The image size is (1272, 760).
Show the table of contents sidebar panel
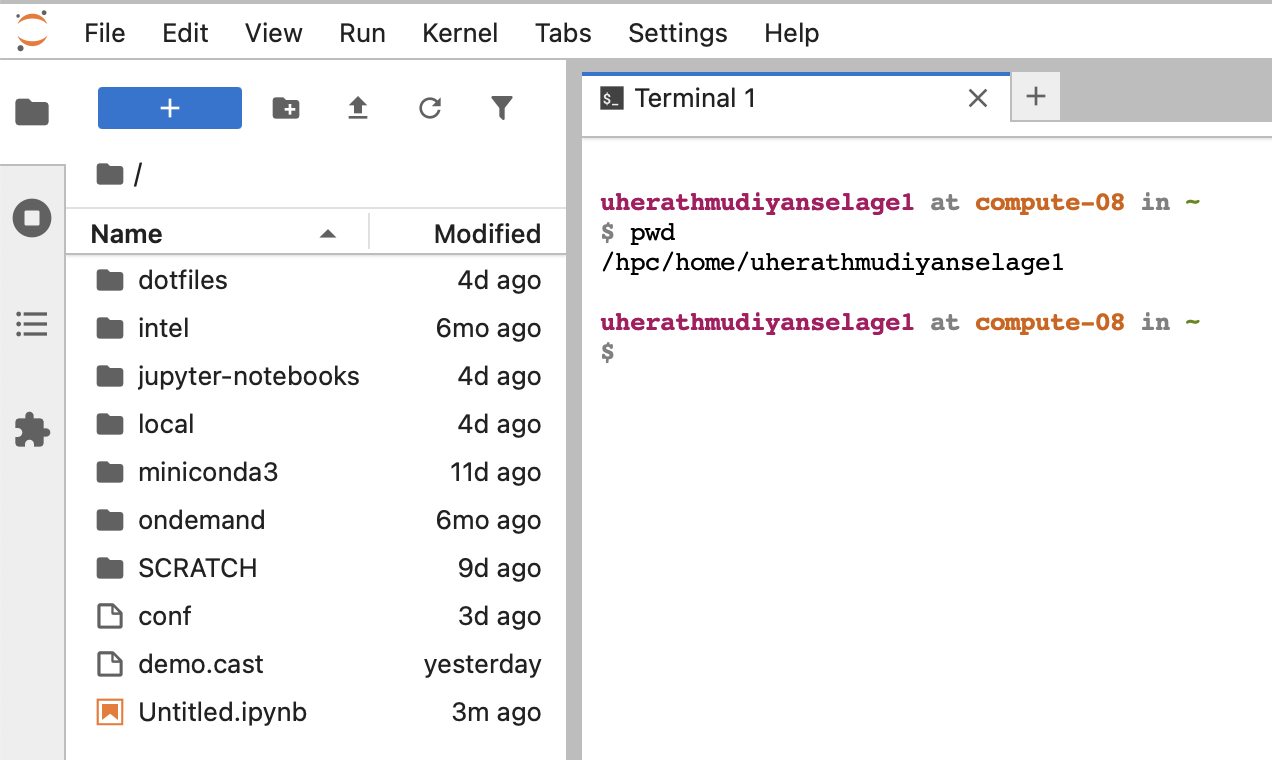[32, 324]
